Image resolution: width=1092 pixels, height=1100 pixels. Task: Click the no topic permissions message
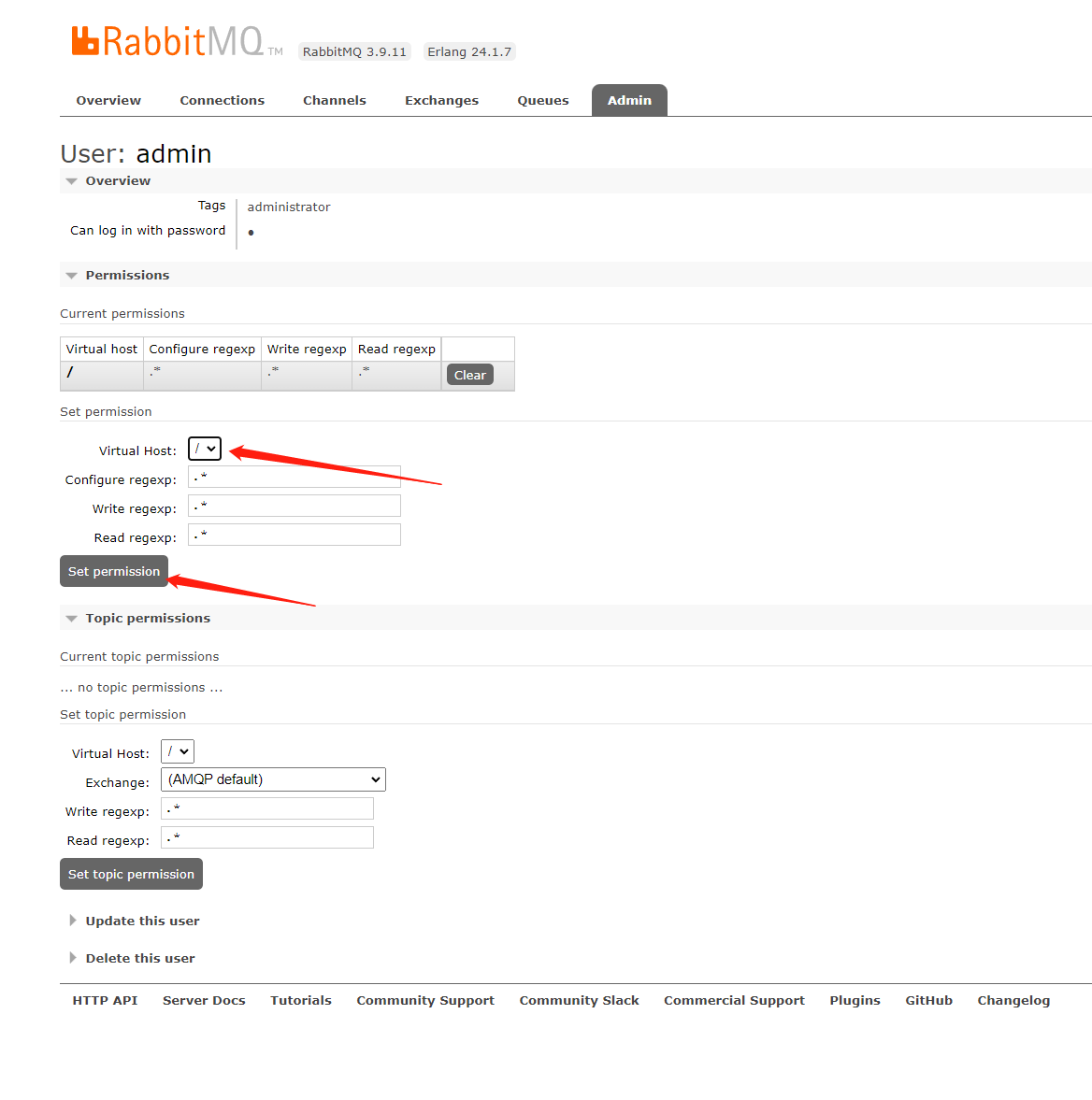click(141, 688)
